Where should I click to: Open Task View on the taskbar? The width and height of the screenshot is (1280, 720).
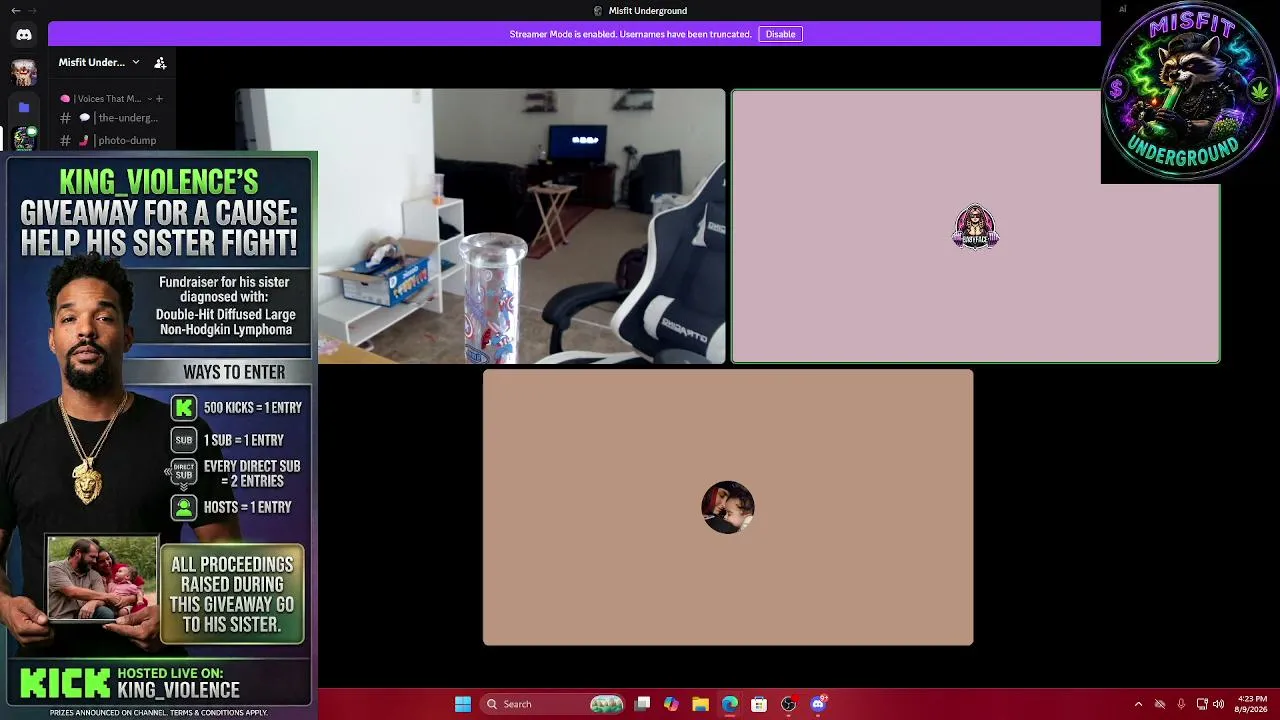643,704
